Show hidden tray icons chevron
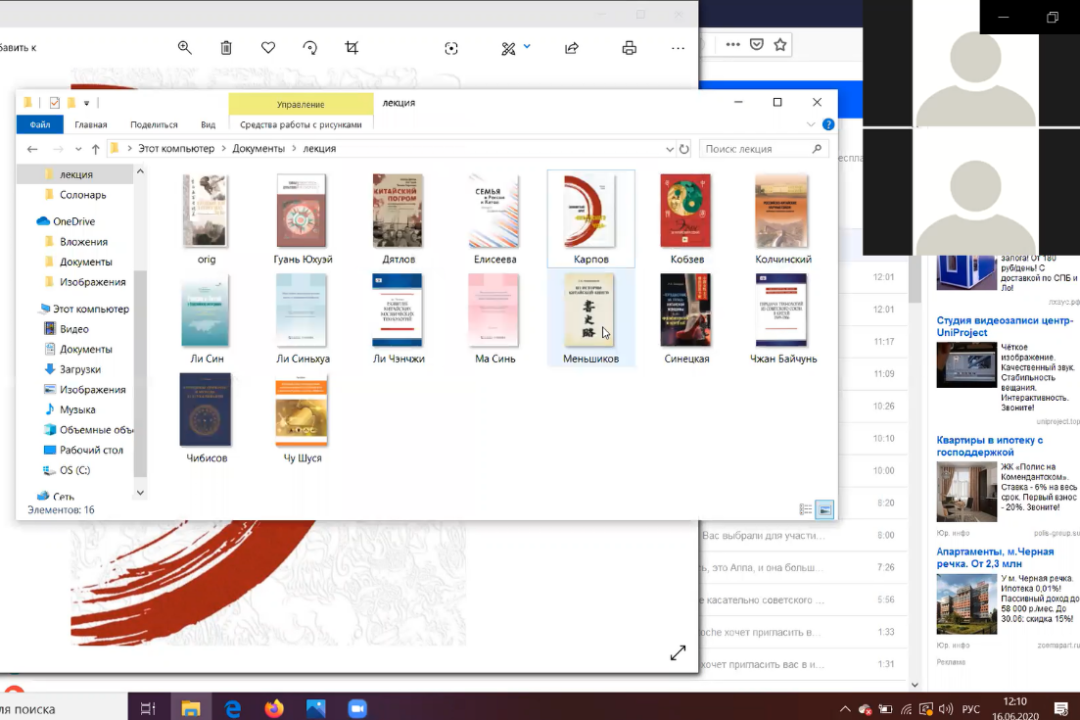This screenshot has height=720, width=1080. [x=845, y=709]
